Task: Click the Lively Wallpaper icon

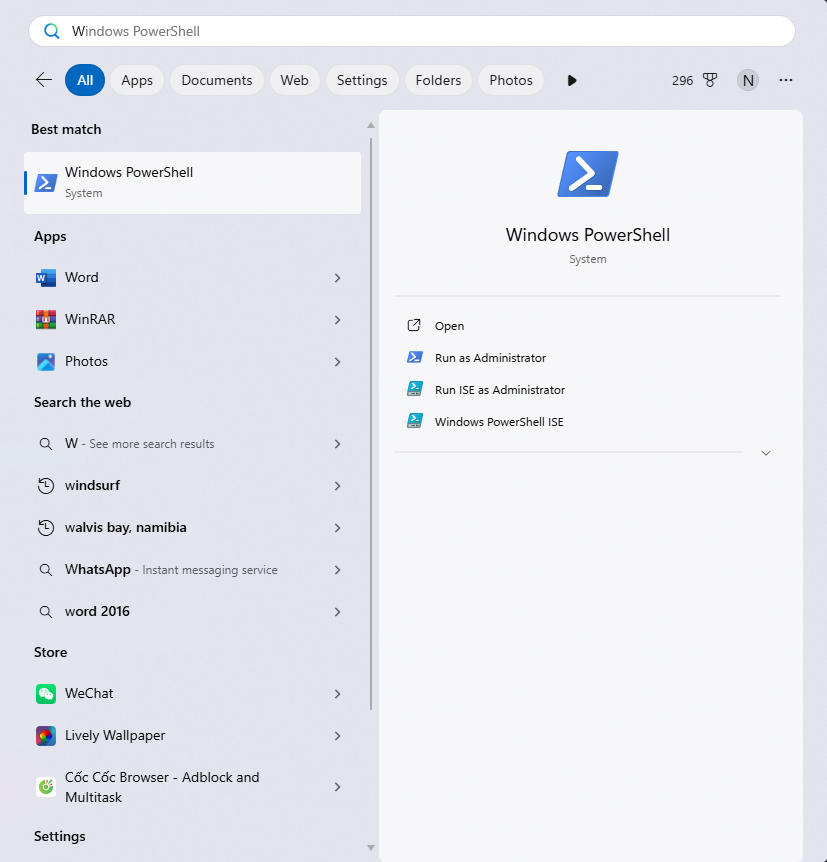Action: pyautogui.click(x=46, y=736)
